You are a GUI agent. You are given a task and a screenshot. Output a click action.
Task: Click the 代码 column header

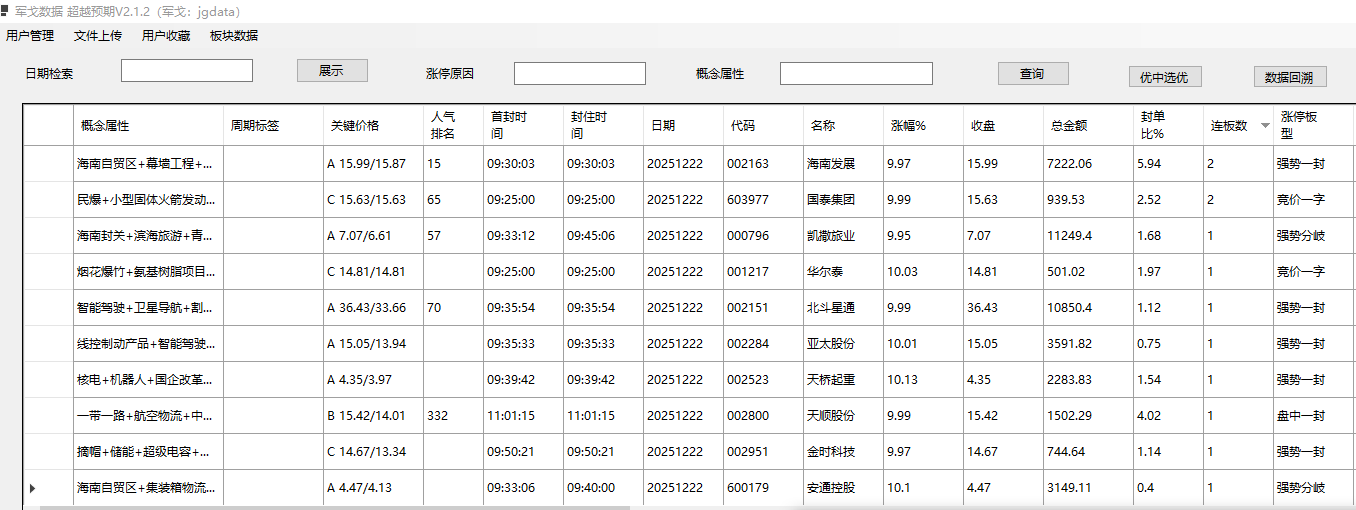coord(763,125)
